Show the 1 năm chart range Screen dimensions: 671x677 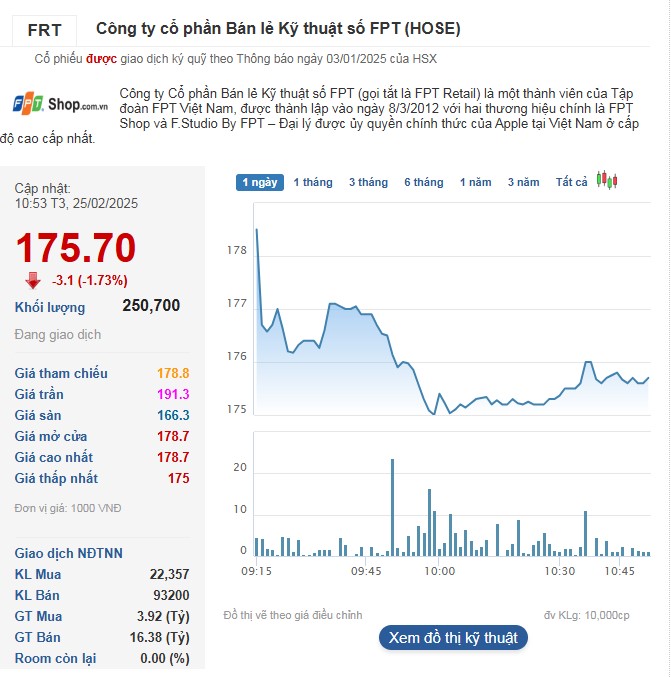475,182
